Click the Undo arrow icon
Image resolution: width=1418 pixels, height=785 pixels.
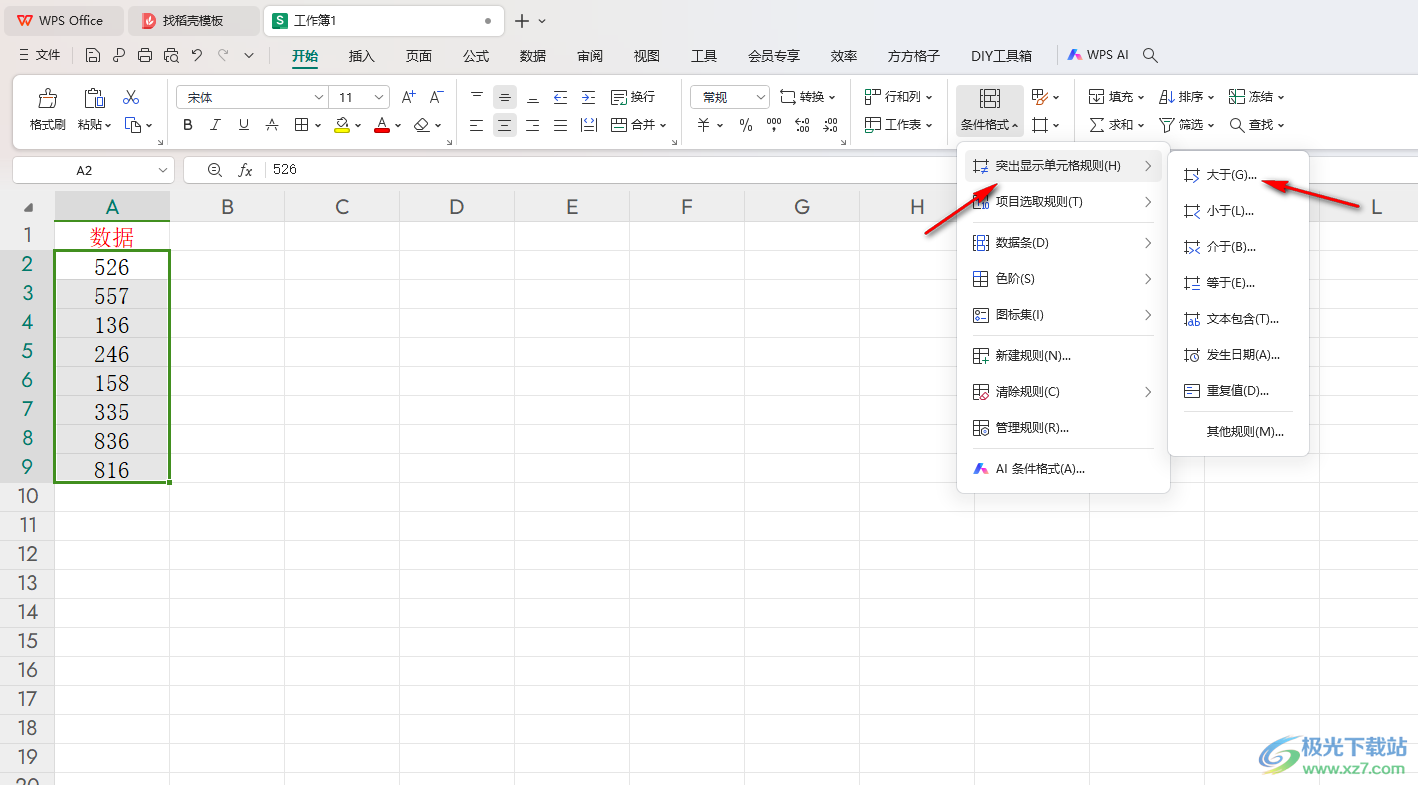197,56
